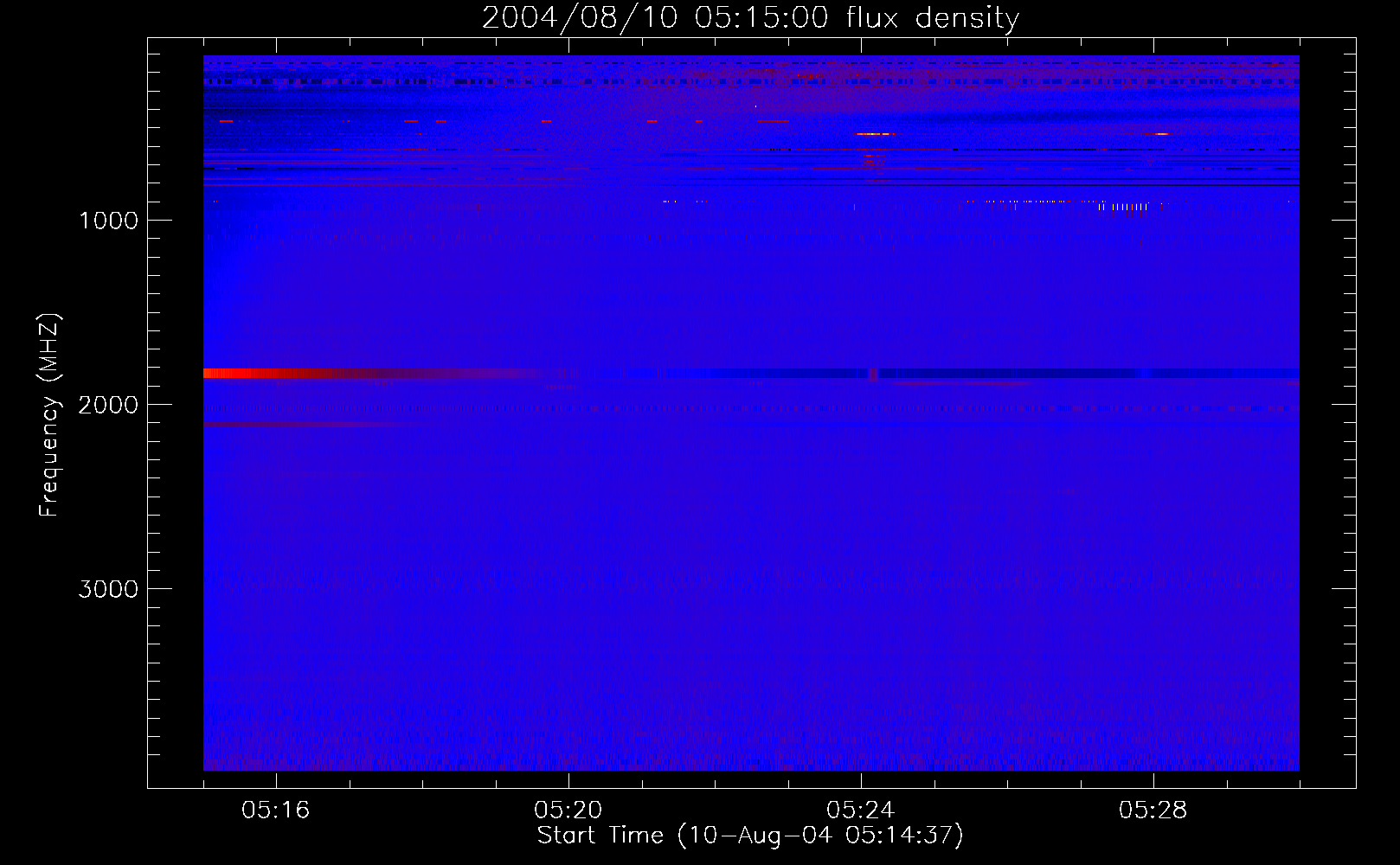
Task: Click the 05:28 time tick label
Action: click(1153, 811)
